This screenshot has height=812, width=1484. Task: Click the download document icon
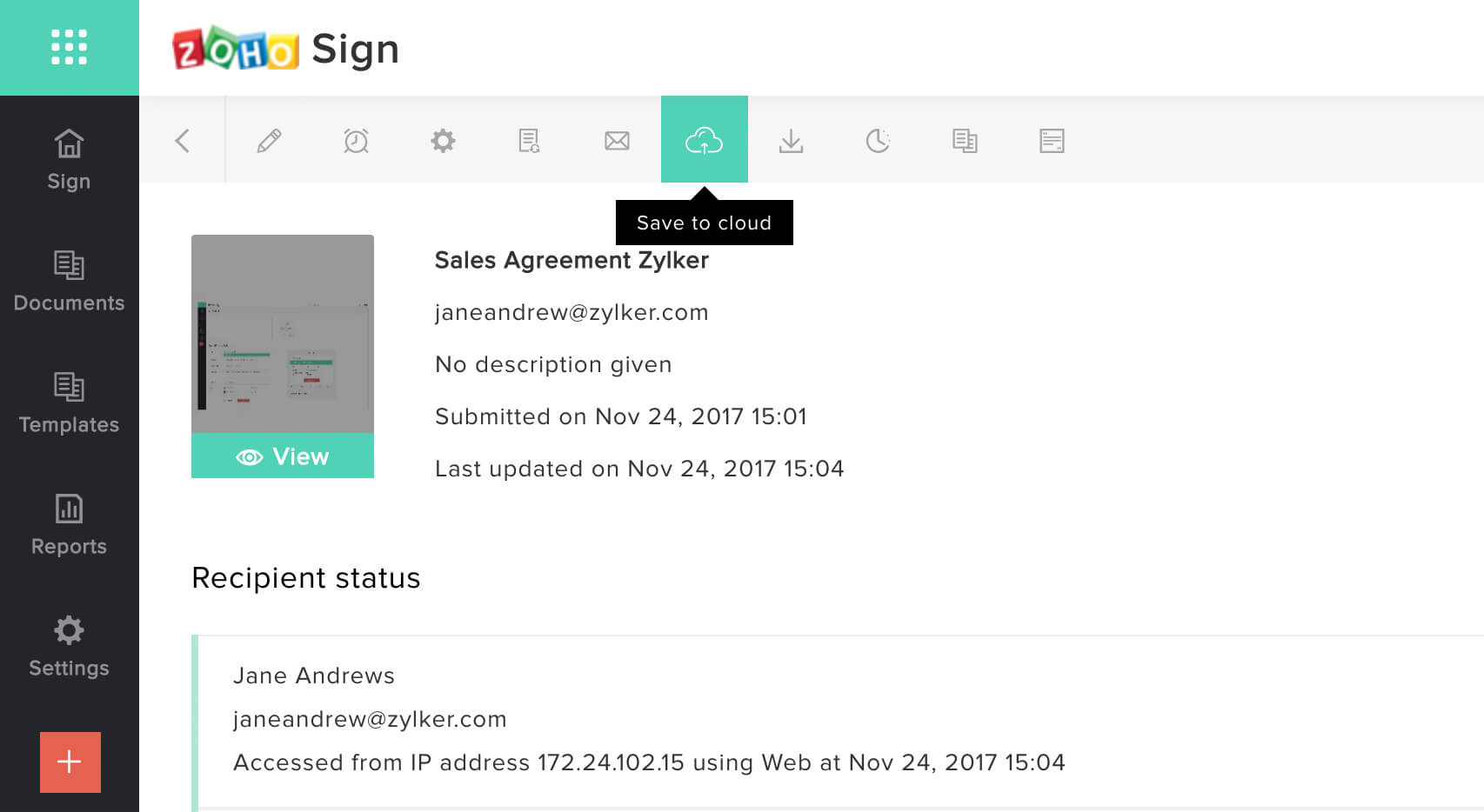791,139
